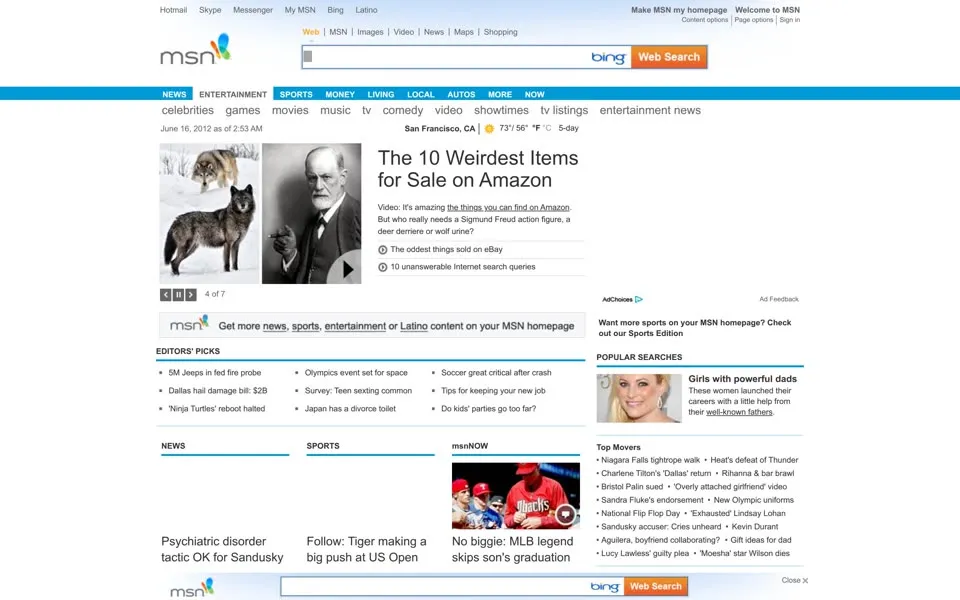Image resolution: width=960 pixels, height=600 pixels.
Task: Click the MSN butterfly logo at top
Action: click(x=195, y=50)
